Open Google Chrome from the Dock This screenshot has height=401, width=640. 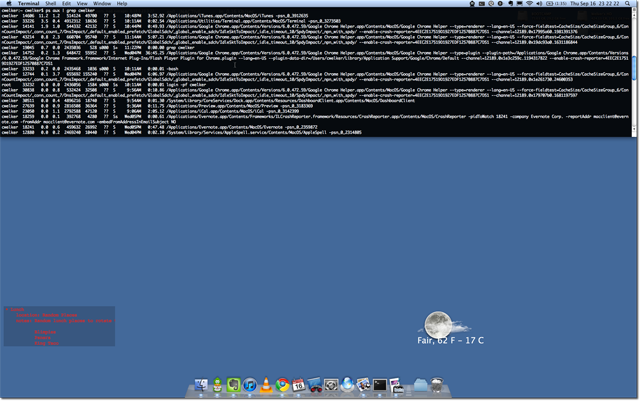(x=282, y=385)
